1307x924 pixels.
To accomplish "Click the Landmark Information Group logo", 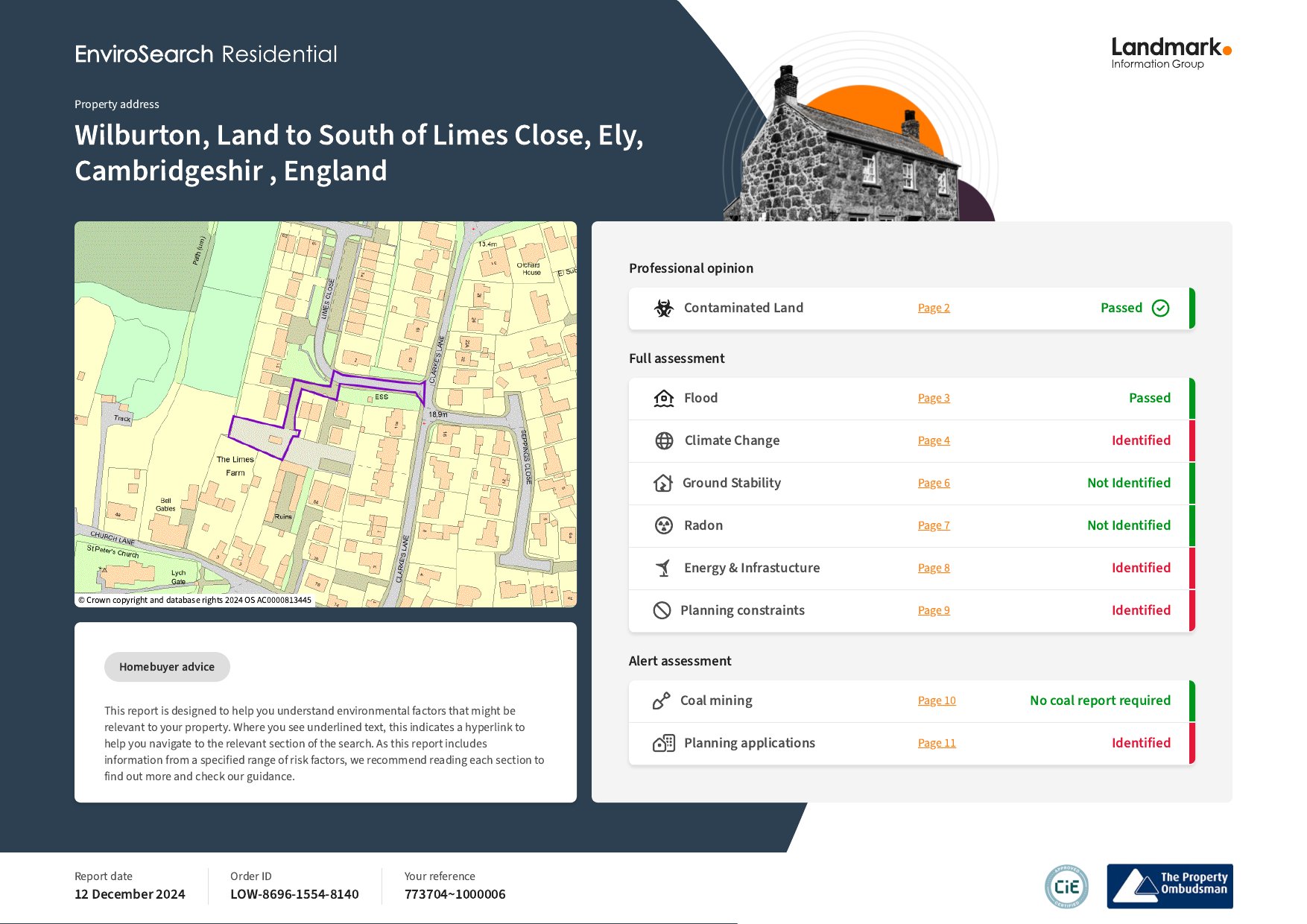I will 1171,54.
